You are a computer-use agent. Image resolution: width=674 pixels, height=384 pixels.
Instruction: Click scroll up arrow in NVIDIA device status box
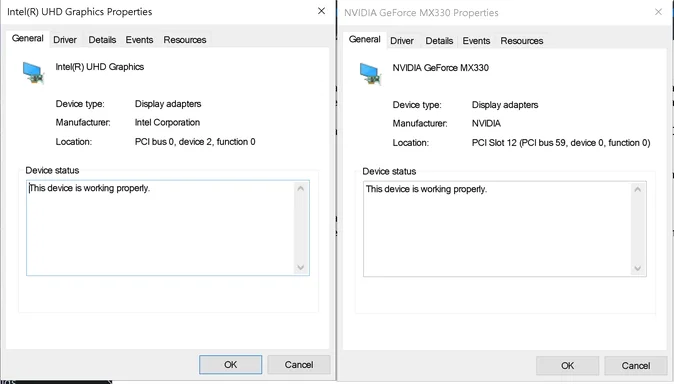pyautogui.click(x=637, y=189)
